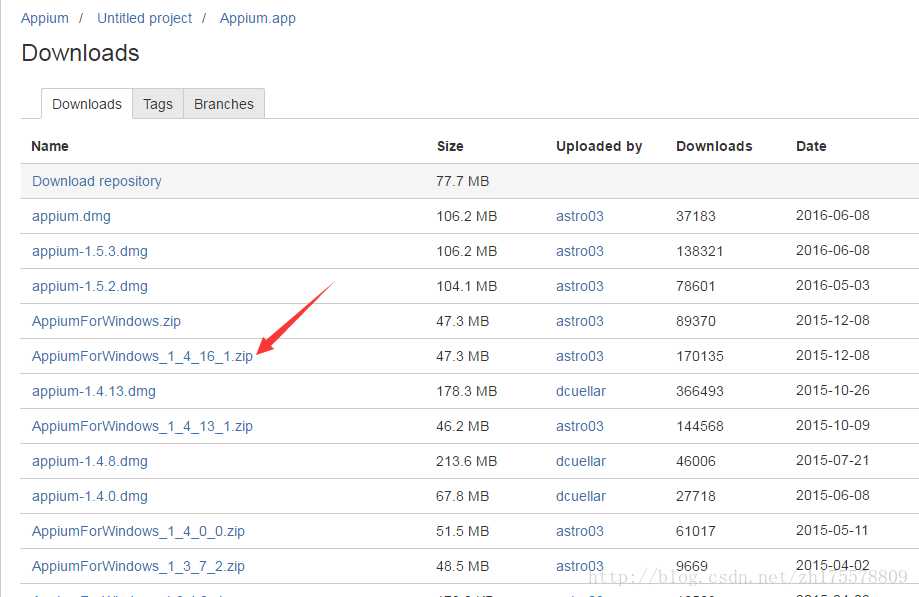Screen dimensions: 919x597
Task: Click the date 2015-10-26
Action: click(833, 390)
